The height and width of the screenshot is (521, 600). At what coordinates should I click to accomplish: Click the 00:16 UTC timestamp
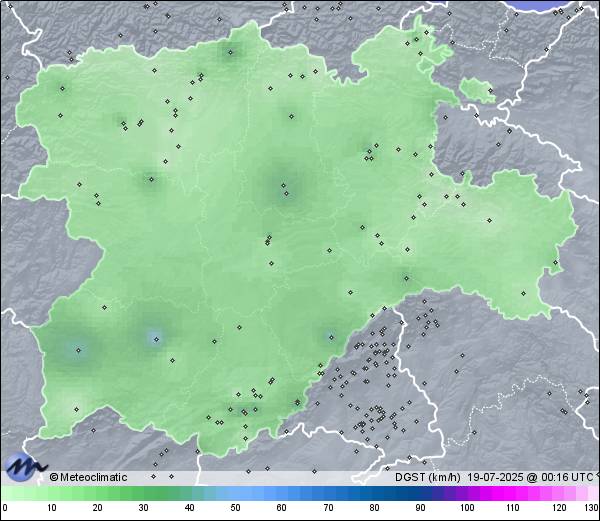click(x=566, y=477)
